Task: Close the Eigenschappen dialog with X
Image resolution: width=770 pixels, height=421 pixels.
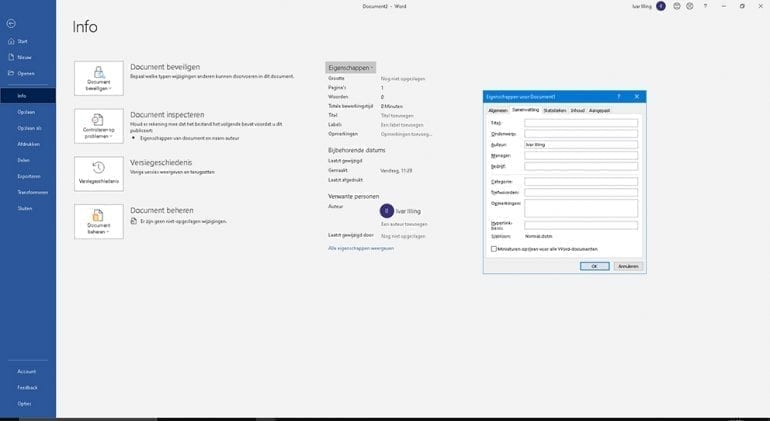Action: tap(637, 97)
